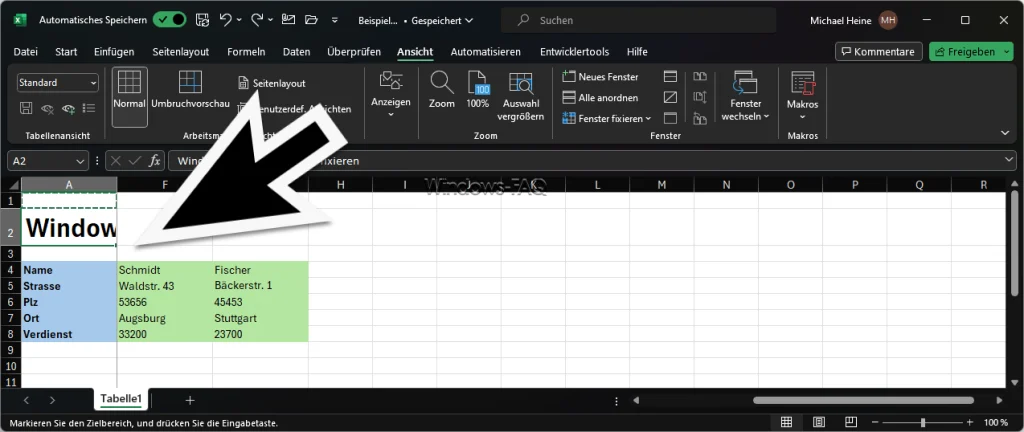Click the 100% zoom button

pyautogui.click(x=478, y=90)
